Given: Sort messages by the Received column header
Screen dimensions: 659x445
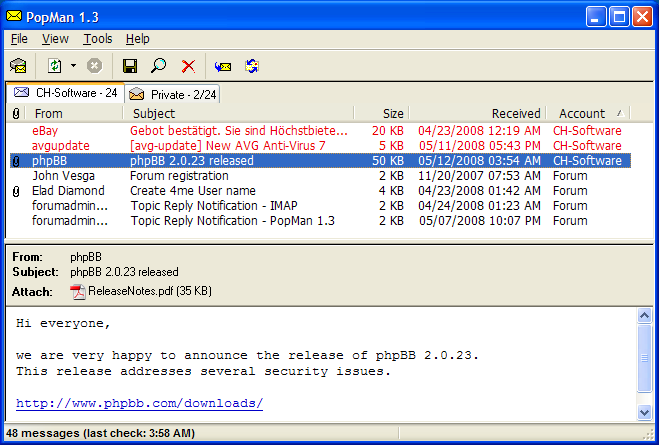Looking at the screenshot, I should 478,113.
